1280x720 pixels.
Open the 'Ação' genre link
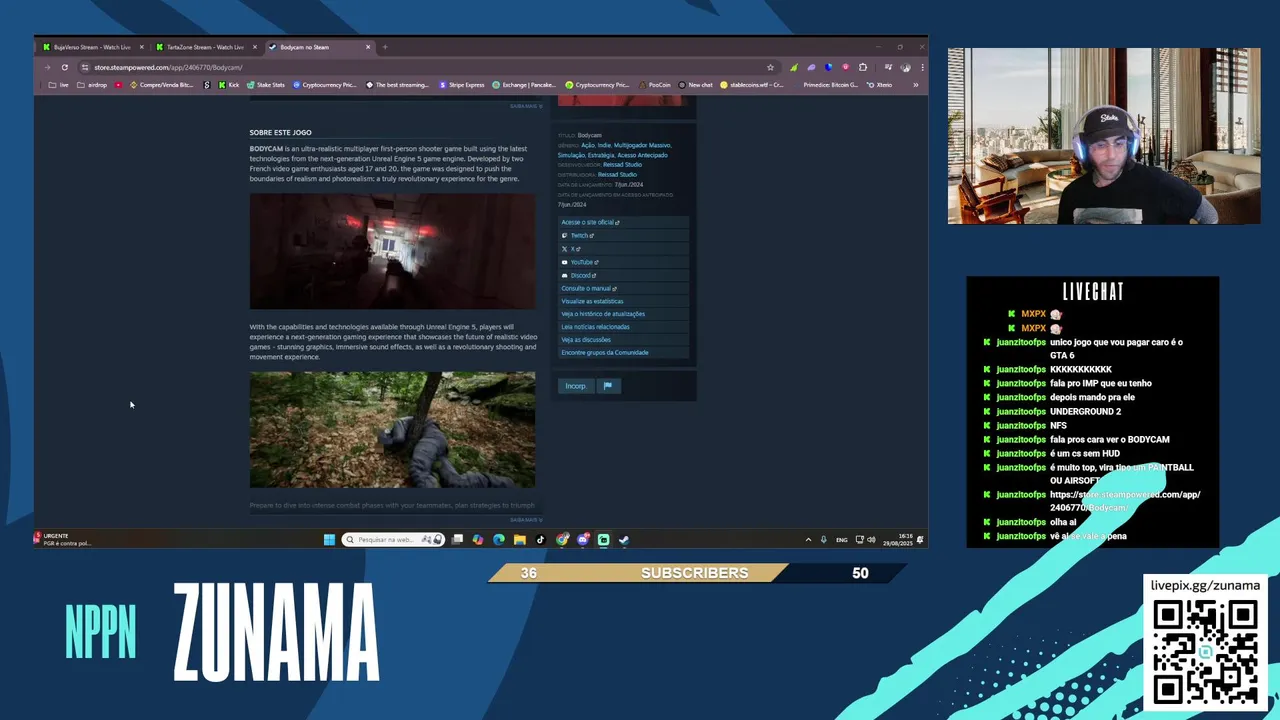point(588,145)
